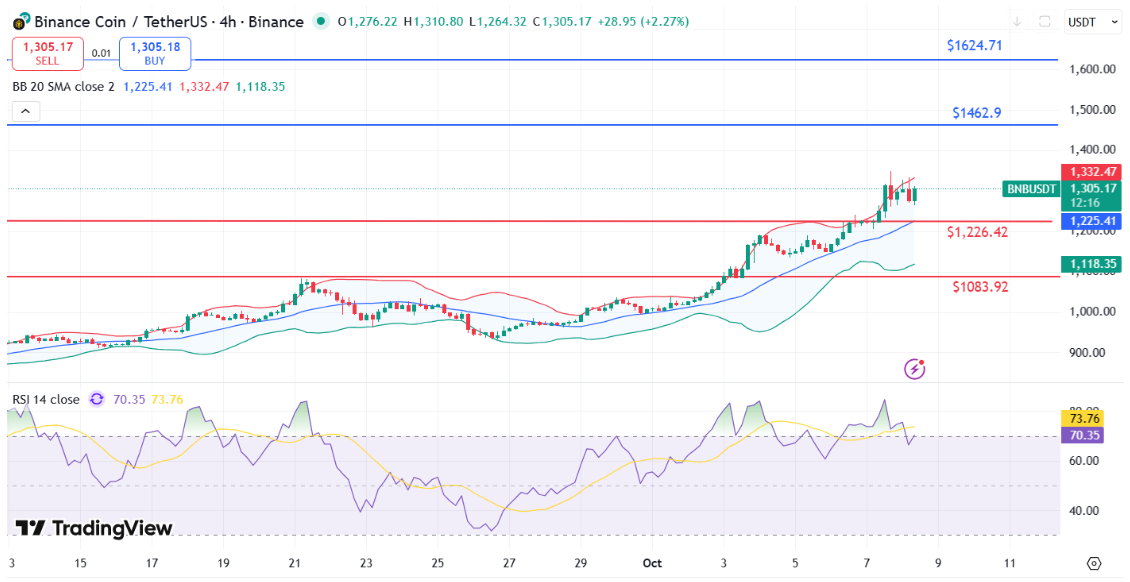Click the down arrow icon near USDT

1016,21
